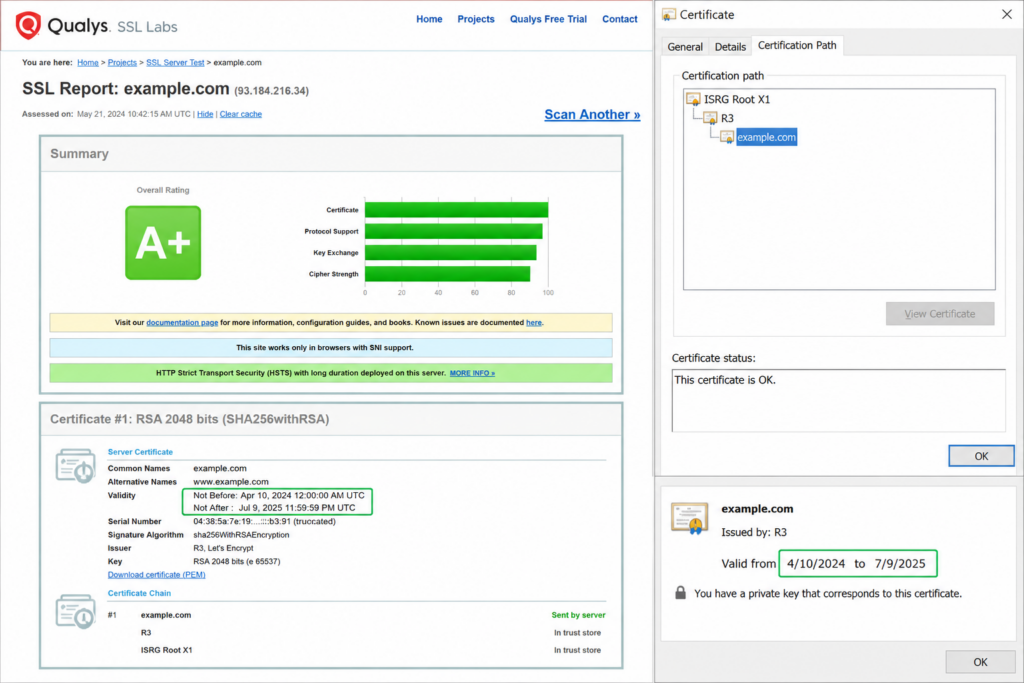Viewport: 1024px width, 683px height.
Task: Click the 'RSA 2048 bits (e 65537)' value
Action: pos(236,562)
